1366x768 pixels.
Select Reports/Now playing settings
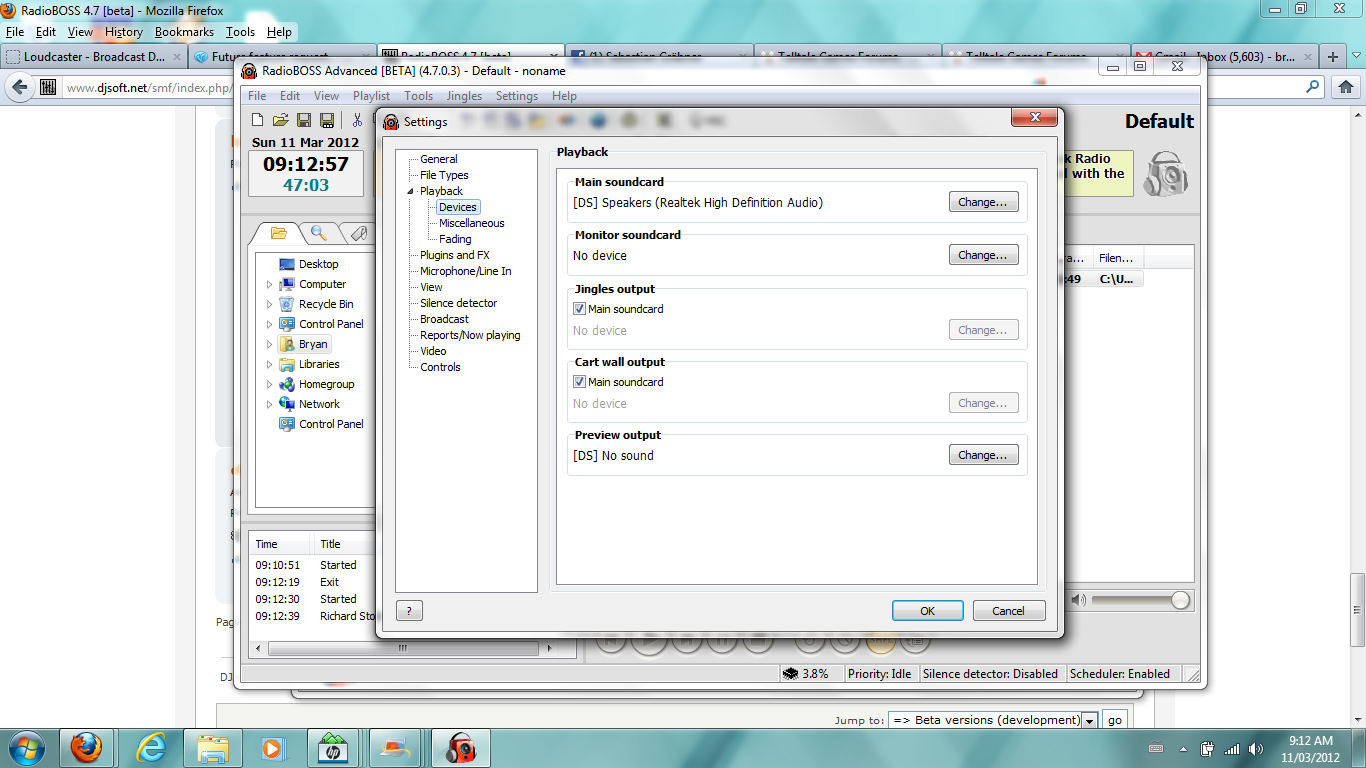[x=470, y=335]
